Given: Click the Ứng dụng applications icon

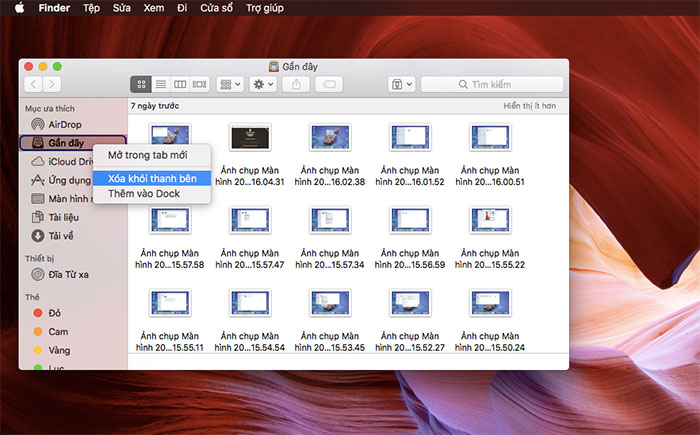Looking at the screenshot, I should 38,180.
